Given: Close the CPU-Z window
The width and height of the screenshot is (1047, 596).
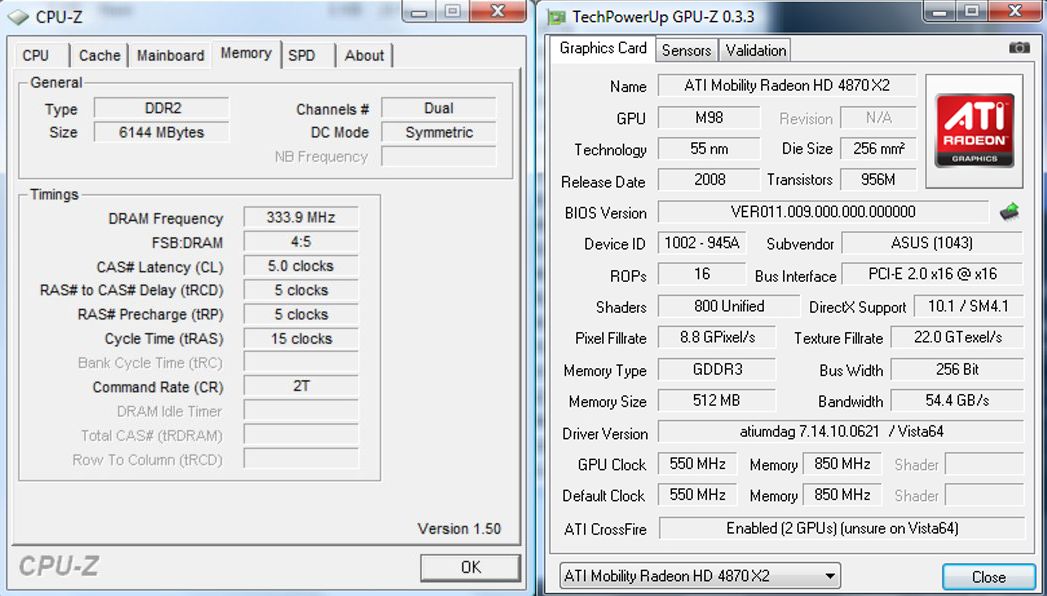Looking at the screenshot, I should (x=497, y=11).
